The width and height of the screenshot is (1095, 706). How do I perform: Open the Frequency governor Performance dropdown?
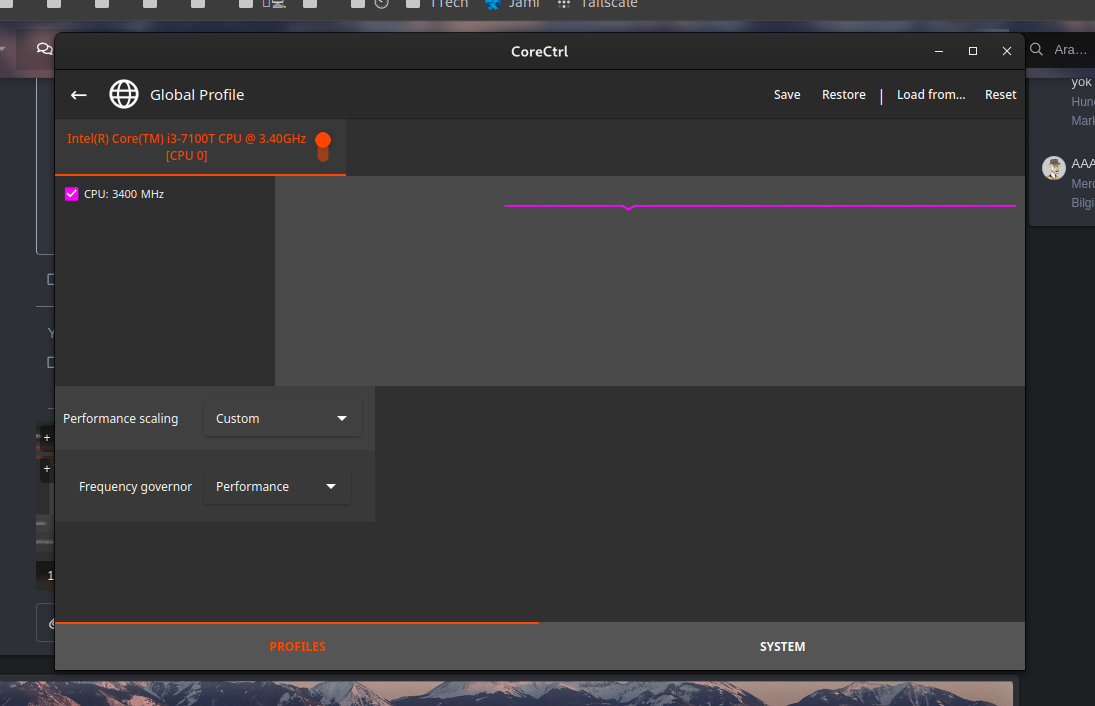pos(277,486)
